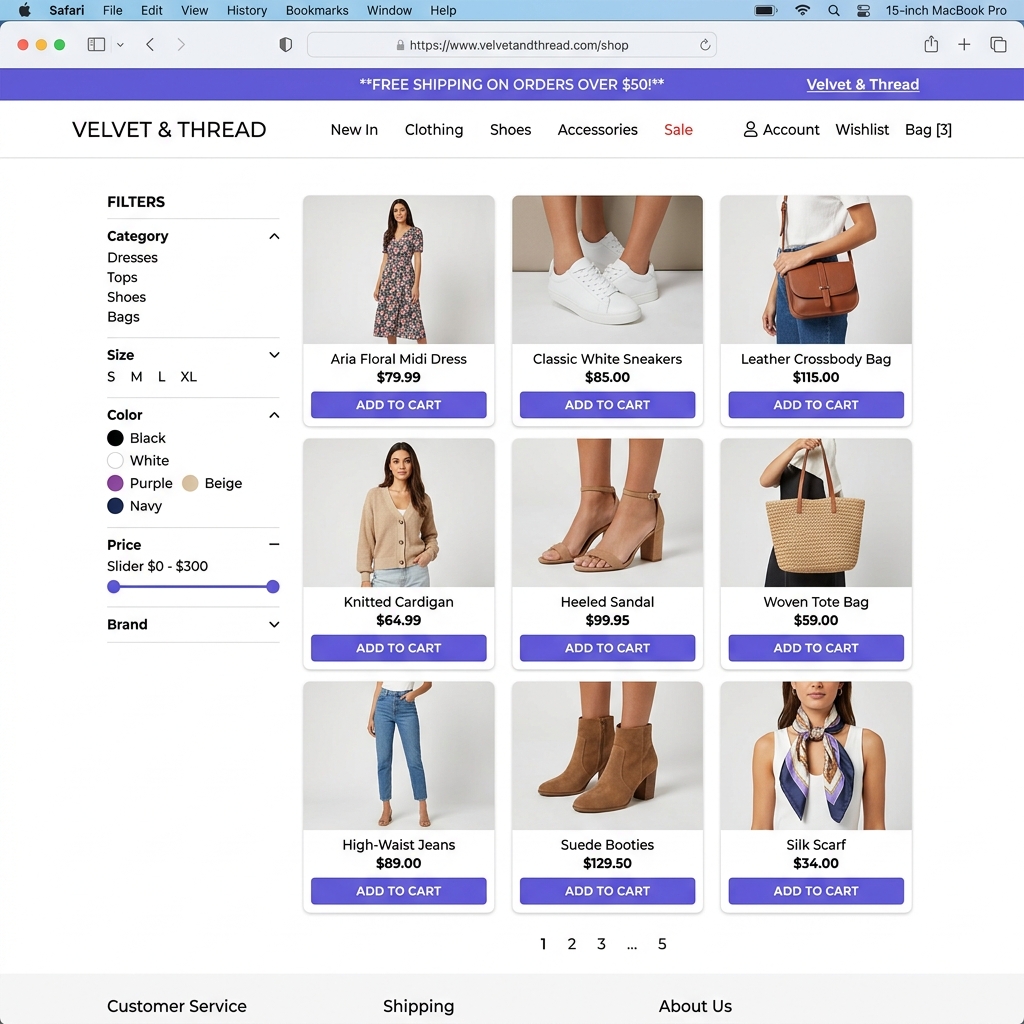Reload the page using the refresh icon

[x=703, y=44]
